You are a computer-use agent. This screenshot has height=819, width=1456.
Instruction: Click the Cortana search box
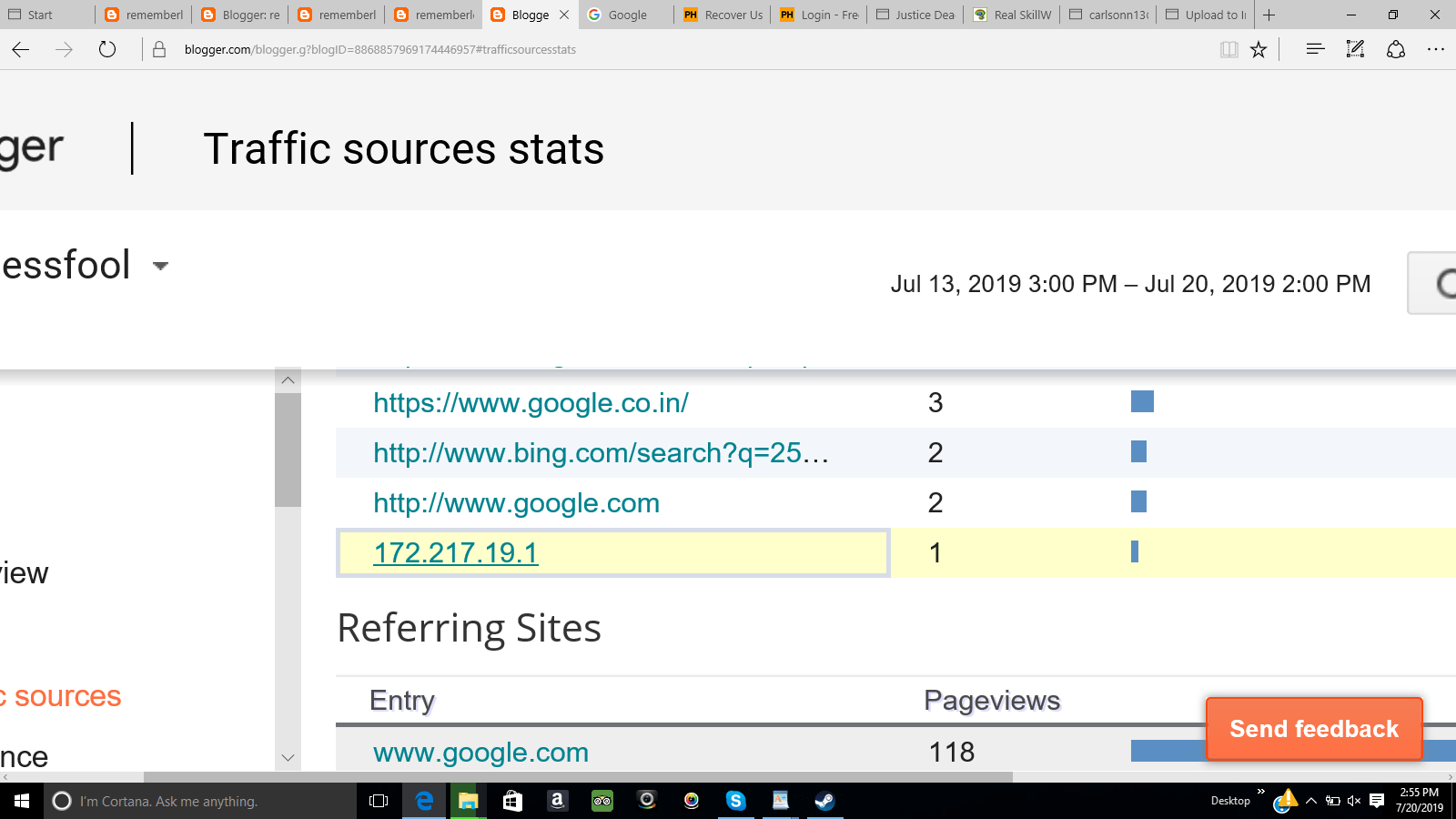tap(200, 801)
